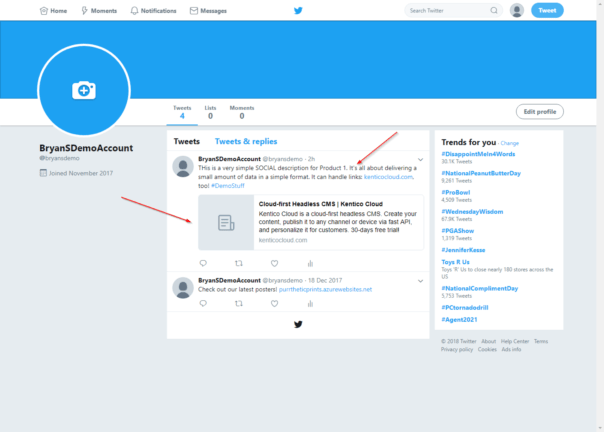Image resolution: width=604 pixels, height=432 pixels.
Task: Select the Moments count tab
Action: point(242,112)
